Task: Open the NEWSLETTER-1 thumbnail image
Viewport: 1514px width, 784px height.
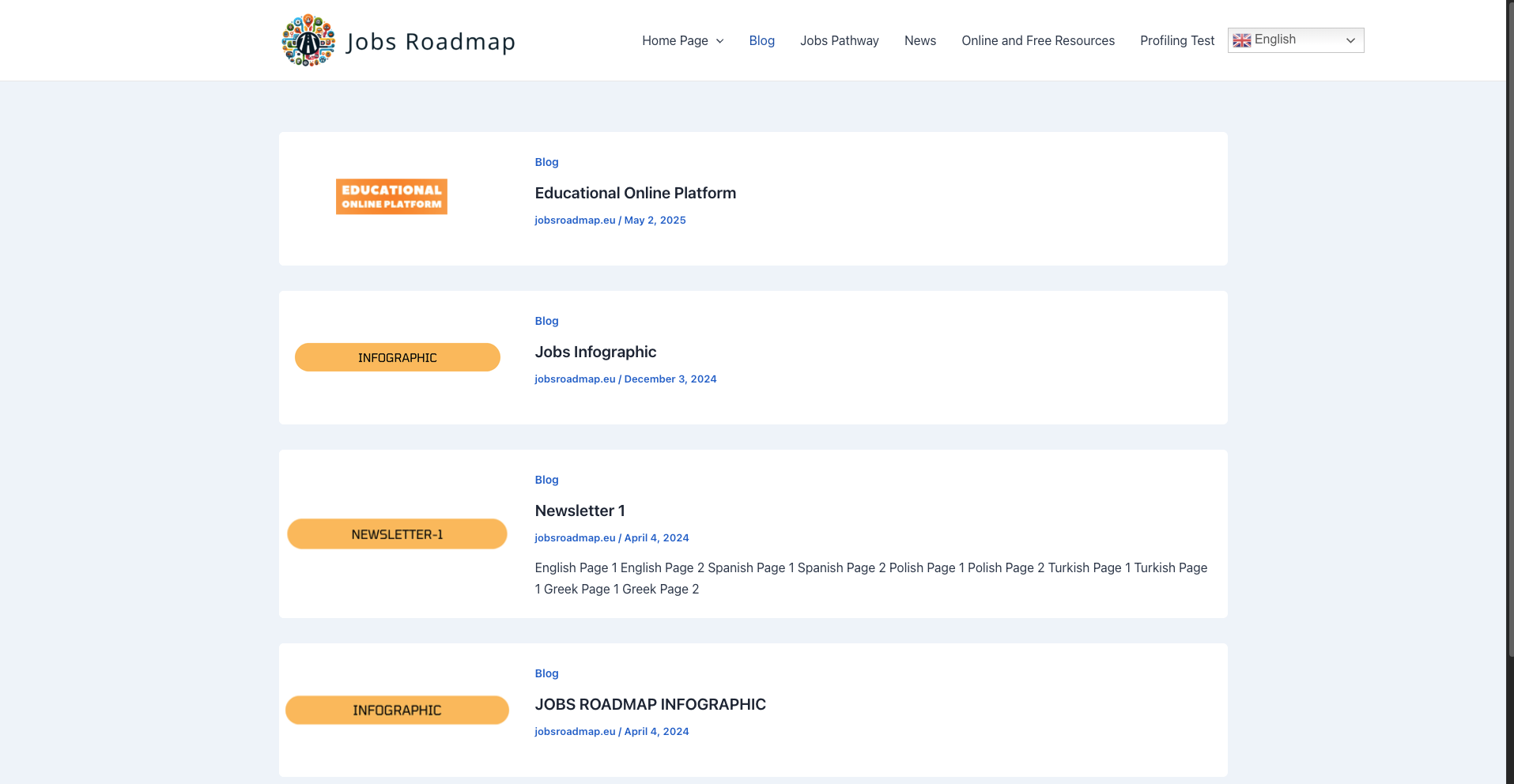Action: [396, 533]
